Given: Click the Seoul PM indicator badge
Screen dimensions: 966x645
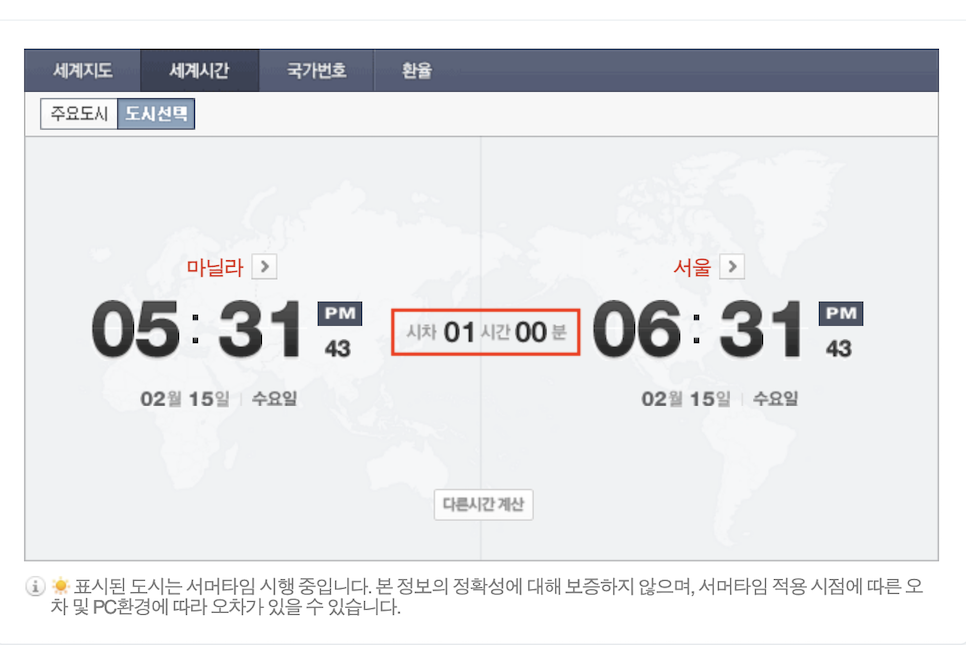Looking at the screenshot, I should [x=841, y=314].
